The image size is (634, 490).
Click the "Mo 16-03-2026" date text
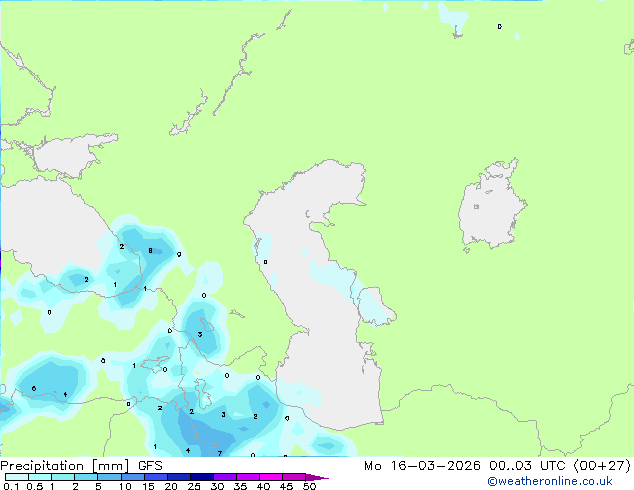coord(422,466)
